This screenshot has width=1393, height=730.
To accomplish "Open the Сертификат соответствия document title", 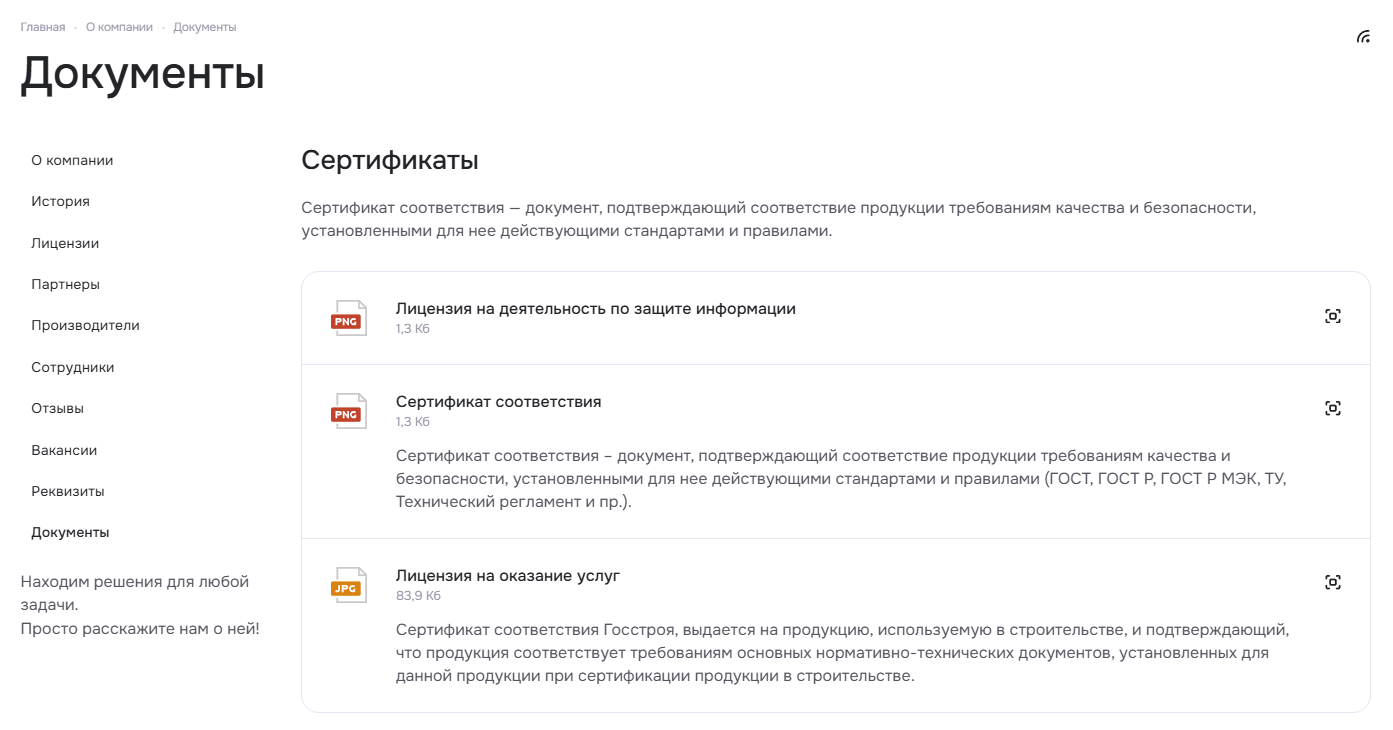I will coord(499,402).
